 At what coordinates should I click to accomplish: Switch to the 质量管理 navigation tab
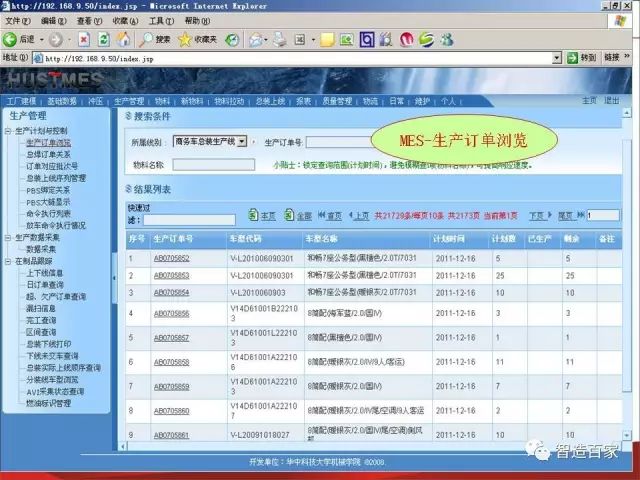pyautogui.click(x=337, y=101)
